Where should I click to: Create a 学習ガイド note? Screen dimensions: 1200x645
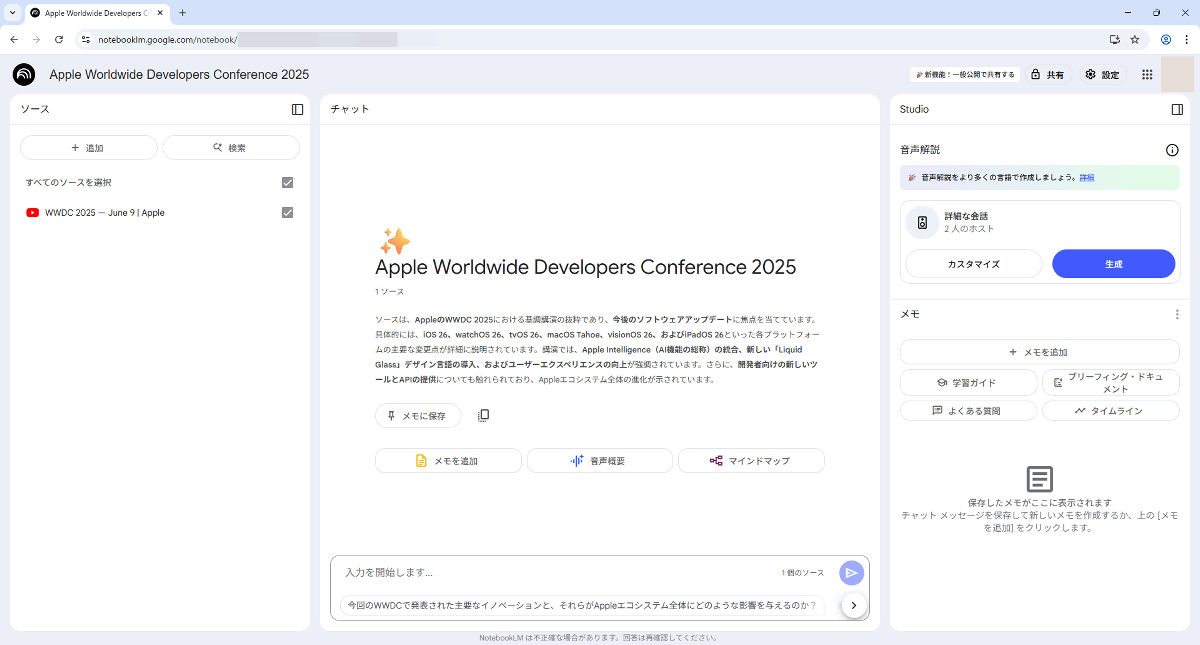(968, 382)
